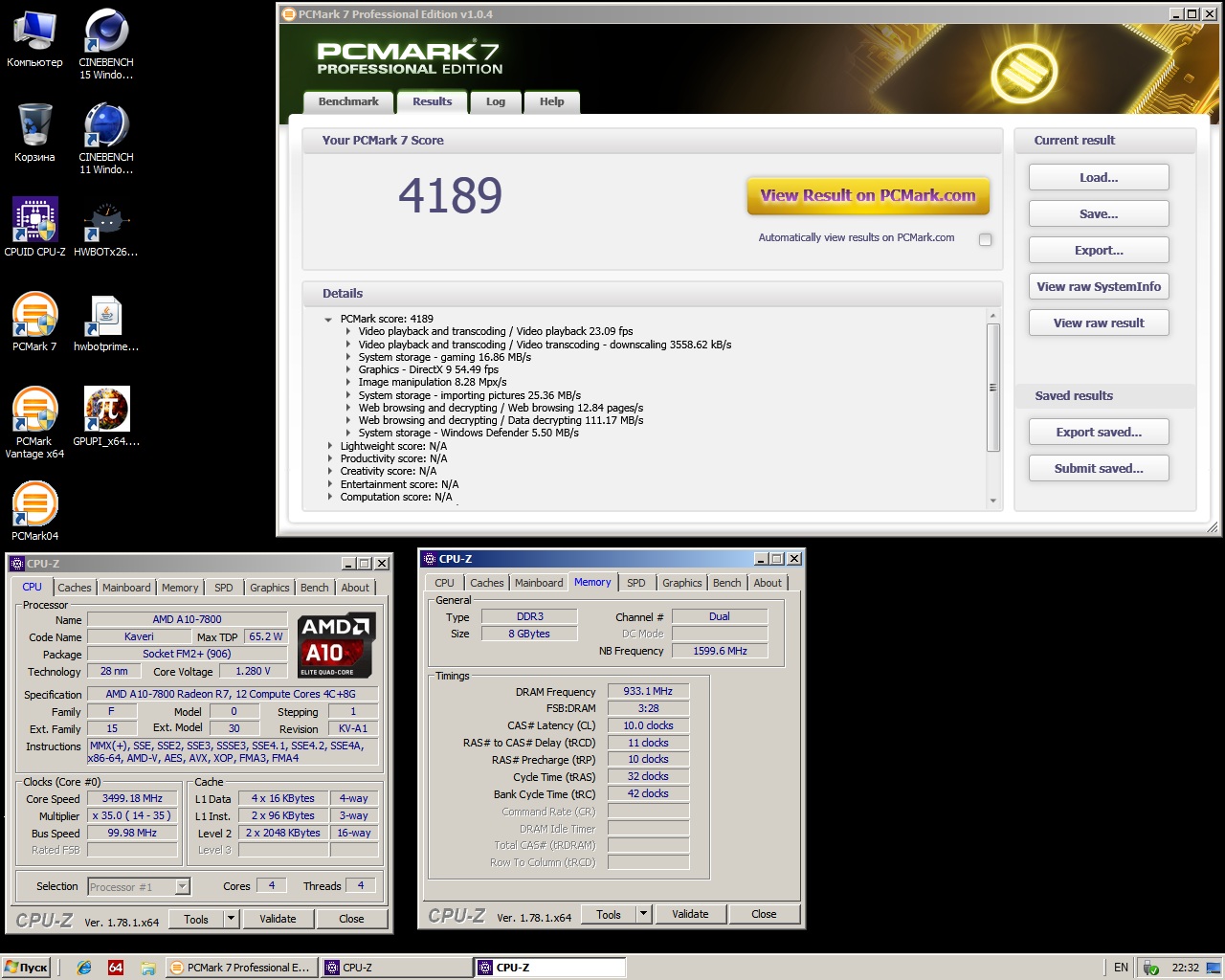
Task: Switch to Benchmark tab in PCMark 7
Action: point(348,102)
